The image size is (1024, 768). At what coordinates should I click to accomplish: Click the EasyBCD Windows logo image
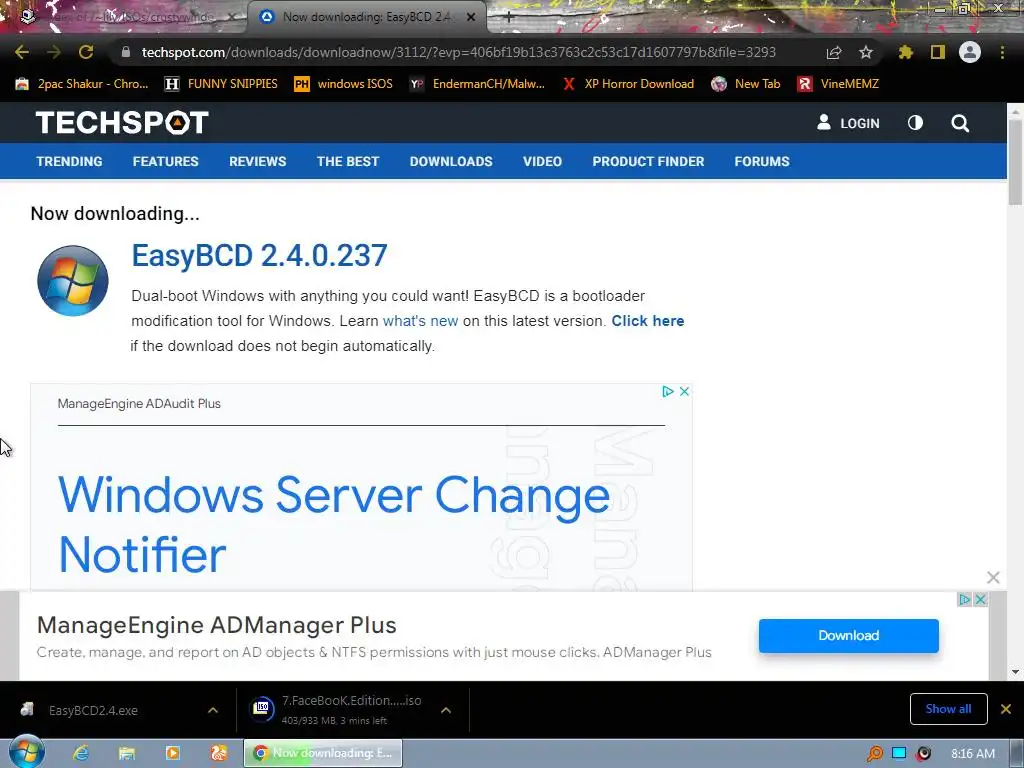[72, 281]
